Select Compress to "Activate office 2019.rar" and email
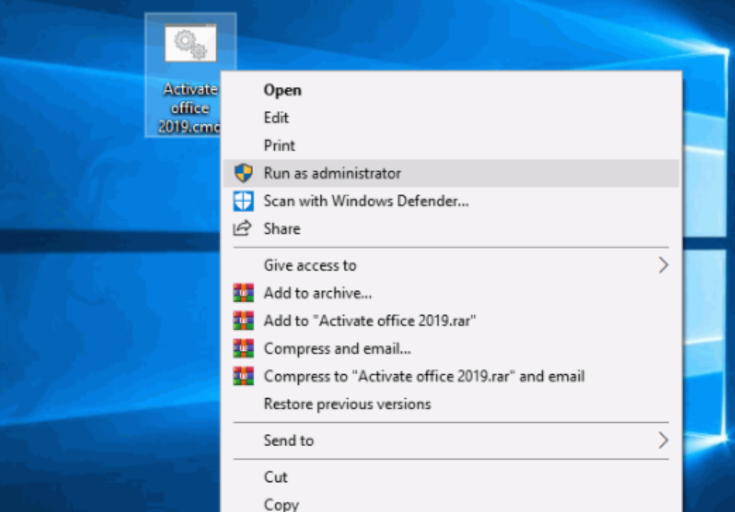 click(x=451, y=376)
